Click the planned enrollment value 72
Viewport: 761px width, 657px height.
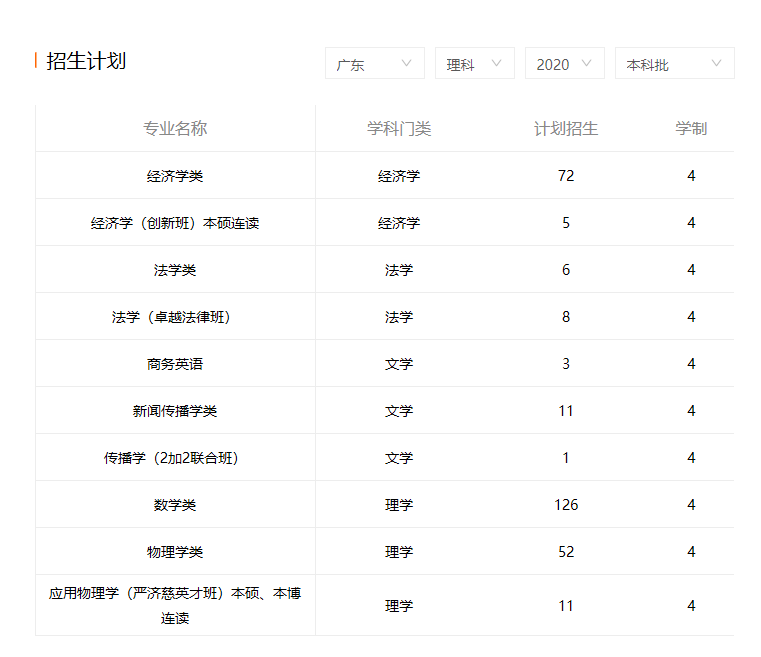coord(566,176)
